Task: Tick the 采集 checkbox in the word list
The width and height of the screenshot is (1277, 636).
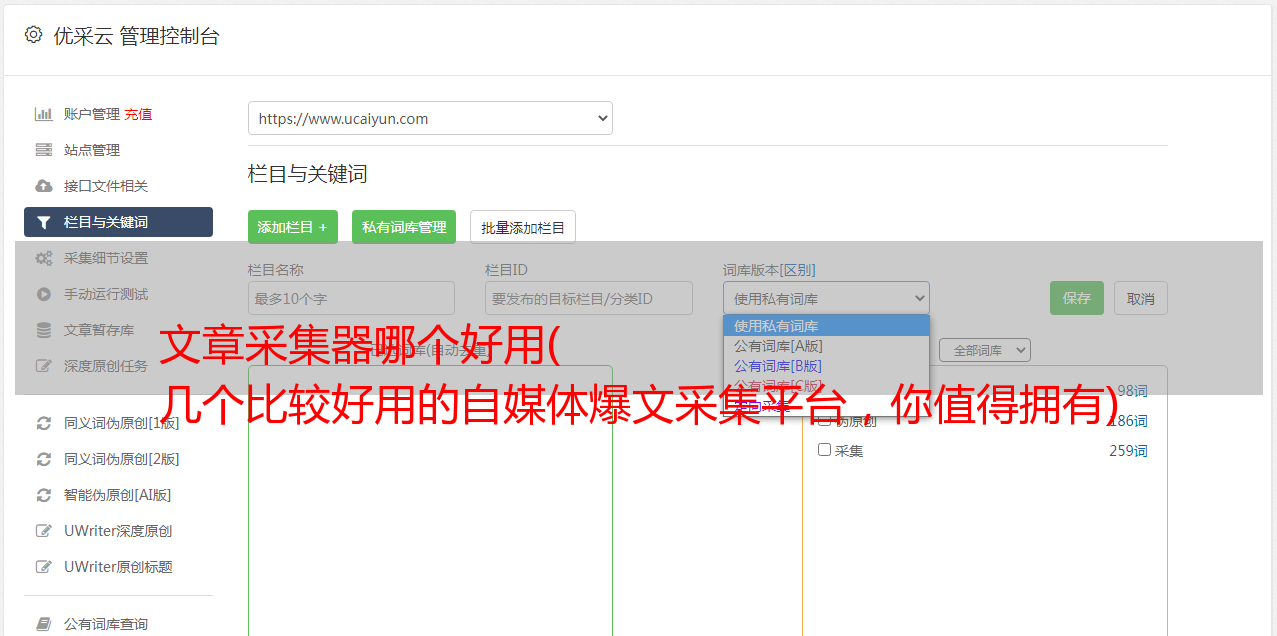Action: coord(825,450)
